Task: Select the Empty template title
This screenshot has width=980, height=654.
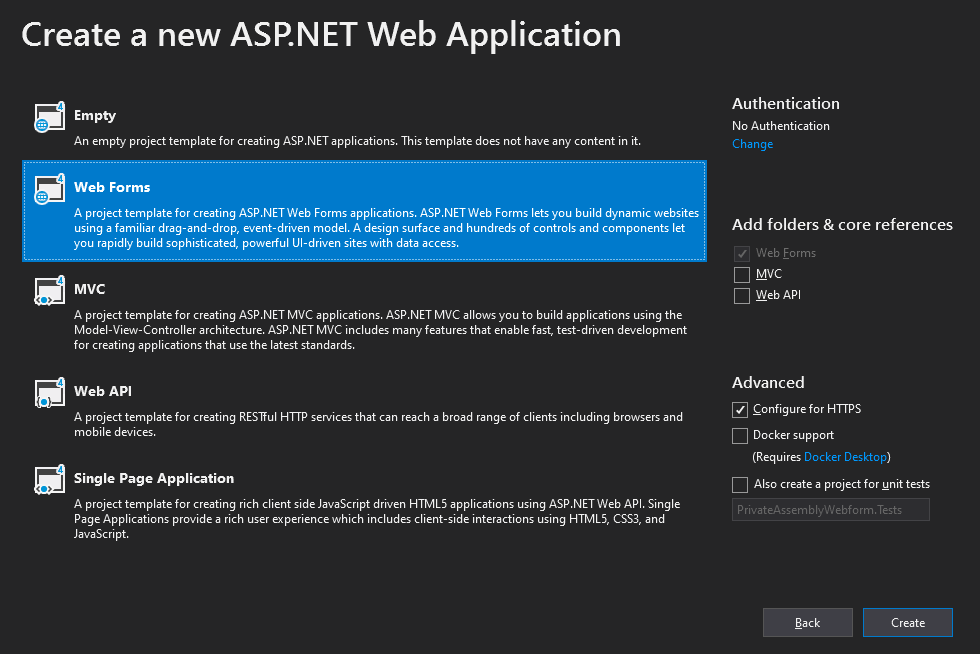Action: [x=95, y=116]
